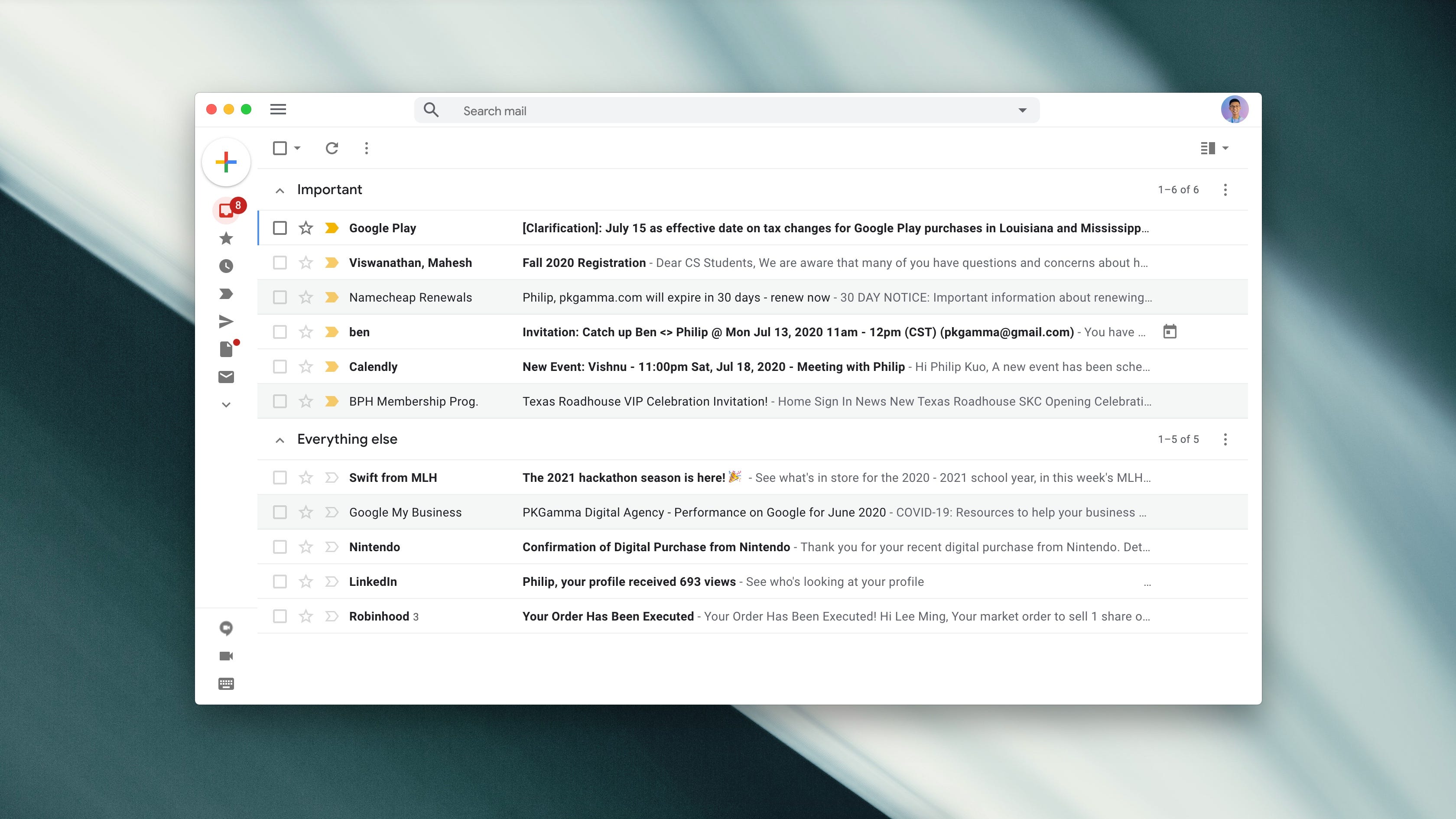The width and height of the screenshot is (1456, 819).
Task: Open Important section options menu
Action: [x=1225, y=190]
